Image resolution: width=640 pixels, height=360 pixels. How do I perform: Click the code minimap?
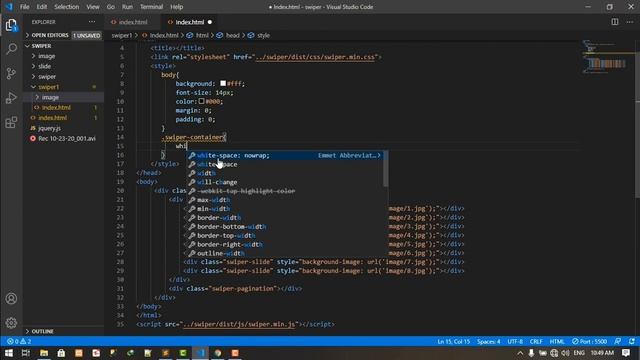click(x=607, y=57)
